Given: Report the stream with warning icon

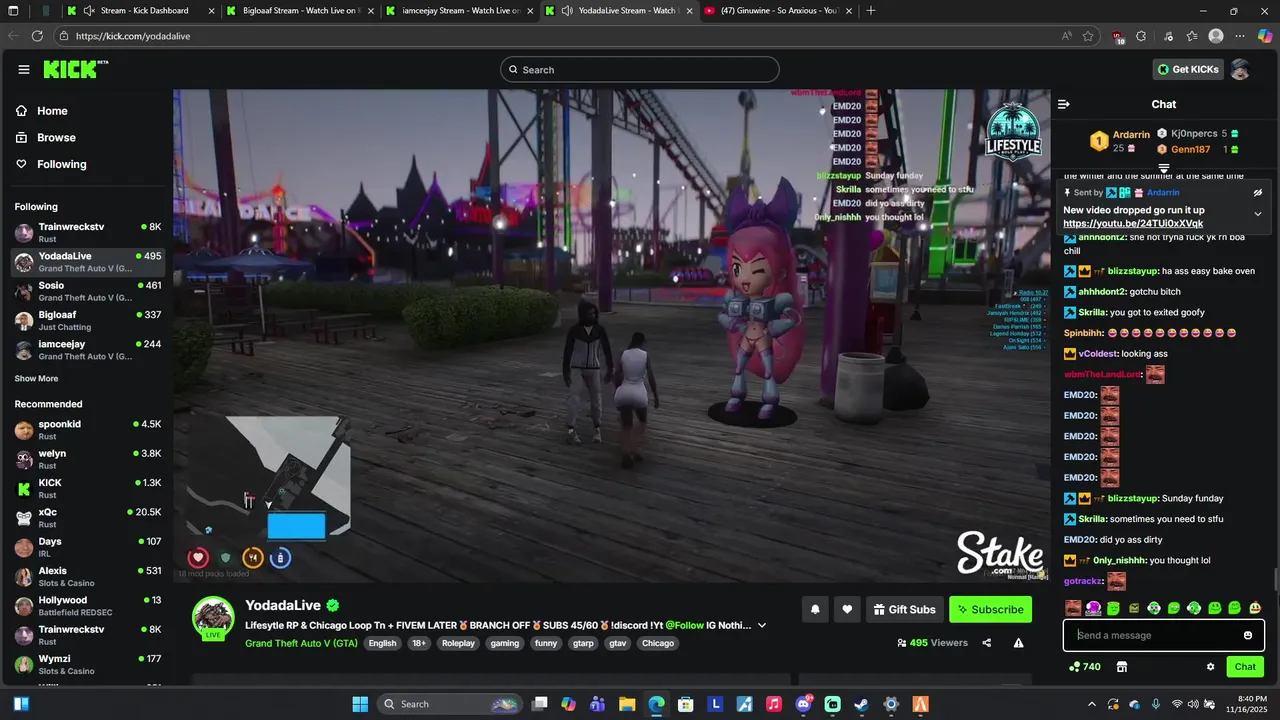Looking at the screenshot, I should (x=1018, y=643).
